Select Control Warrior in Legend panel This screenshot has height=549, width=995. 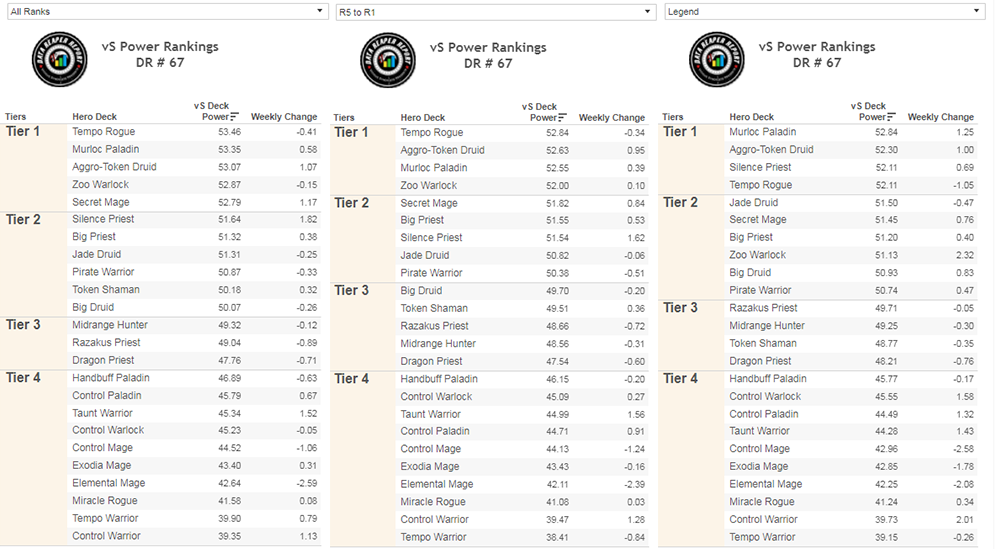[763, 519]
